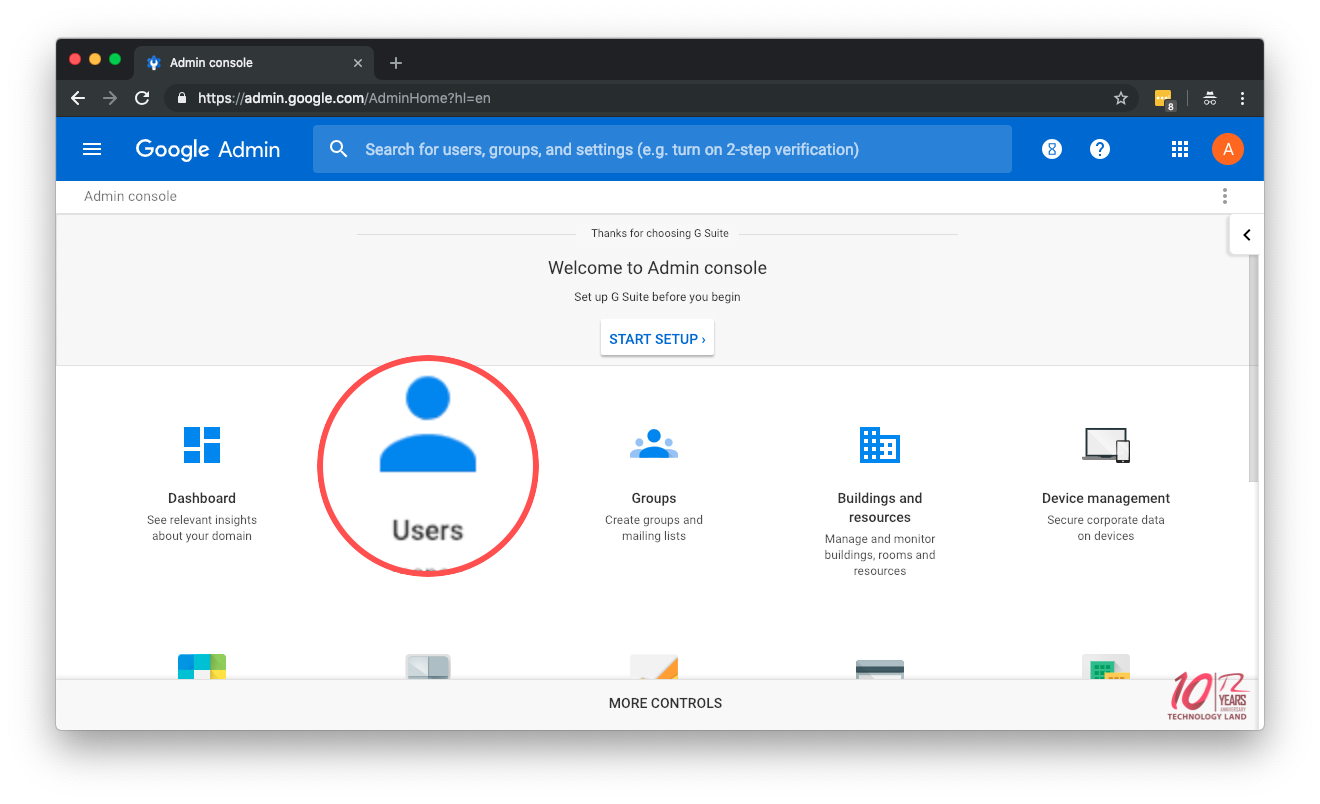Open the yellow extension icon

point(1164,99)
